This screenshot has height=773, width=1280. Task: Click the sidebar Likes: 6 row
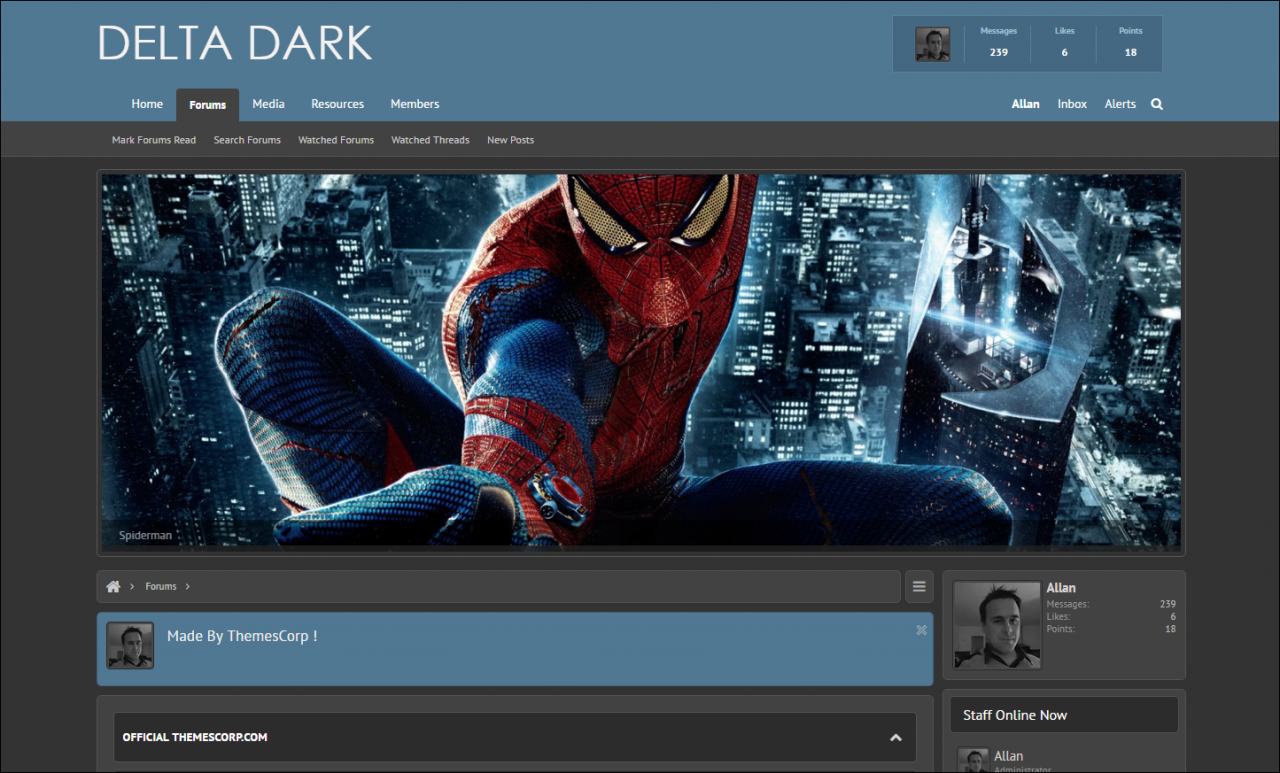click(x=1111, y=617)
